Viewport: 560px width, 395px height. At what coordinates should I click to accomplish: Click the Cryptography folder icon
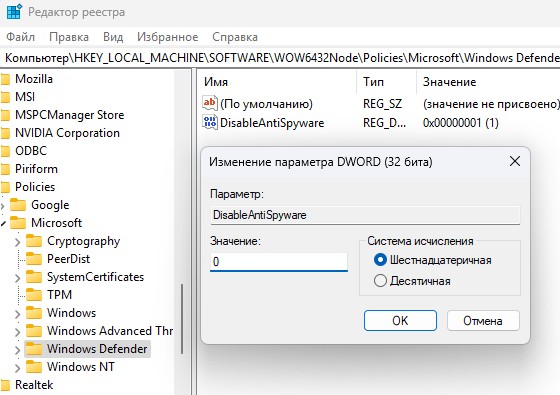34,241
